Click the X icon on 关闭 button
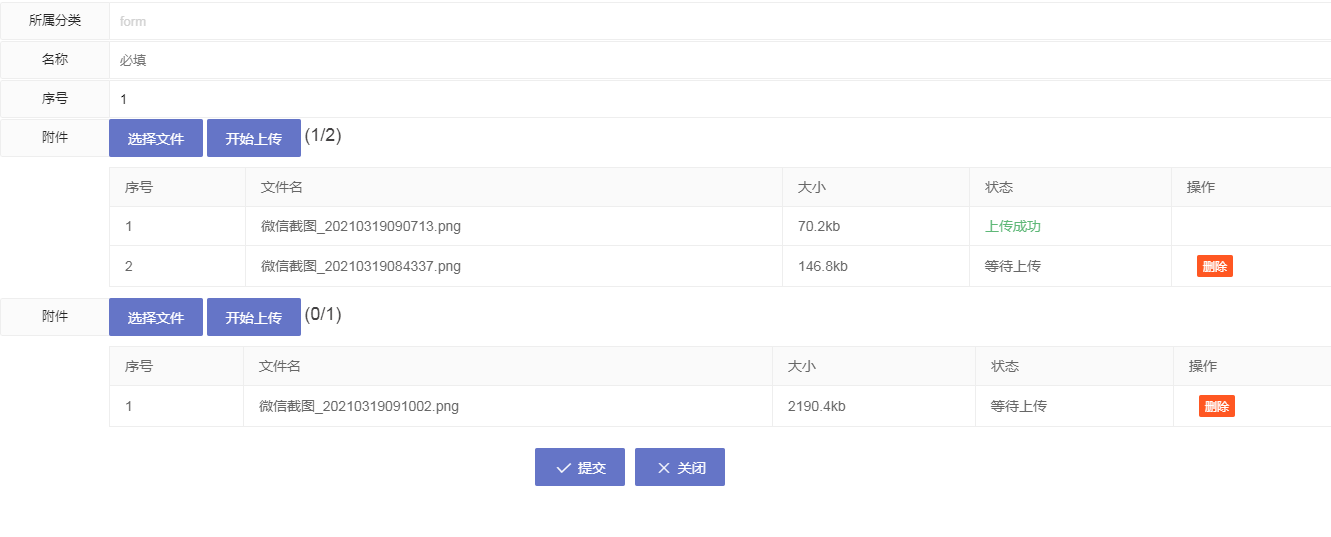The width and height of the screenshot is (1331, 537). (664, 468)
